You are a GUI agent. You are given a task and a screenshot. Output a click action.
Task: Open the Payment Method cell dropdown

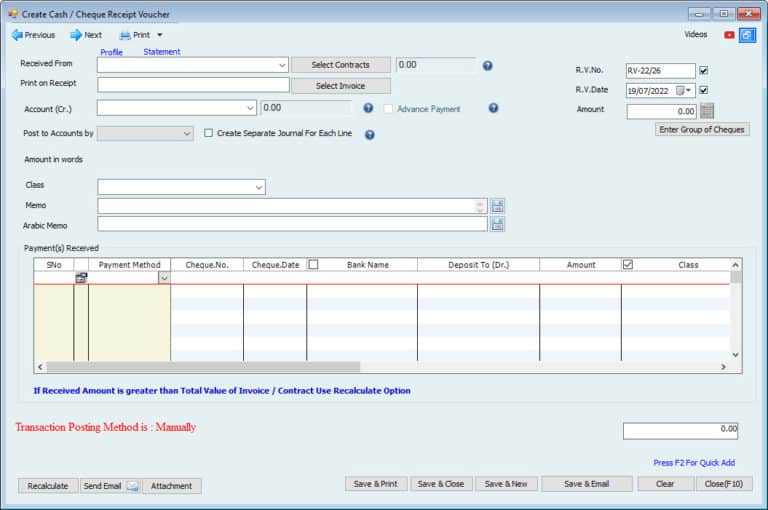click(164, 278)
